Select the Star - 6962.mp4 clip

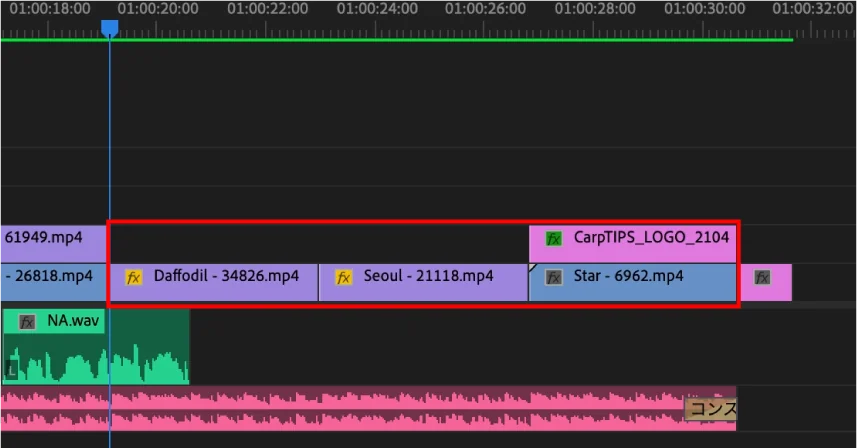[x=632, y=282]
